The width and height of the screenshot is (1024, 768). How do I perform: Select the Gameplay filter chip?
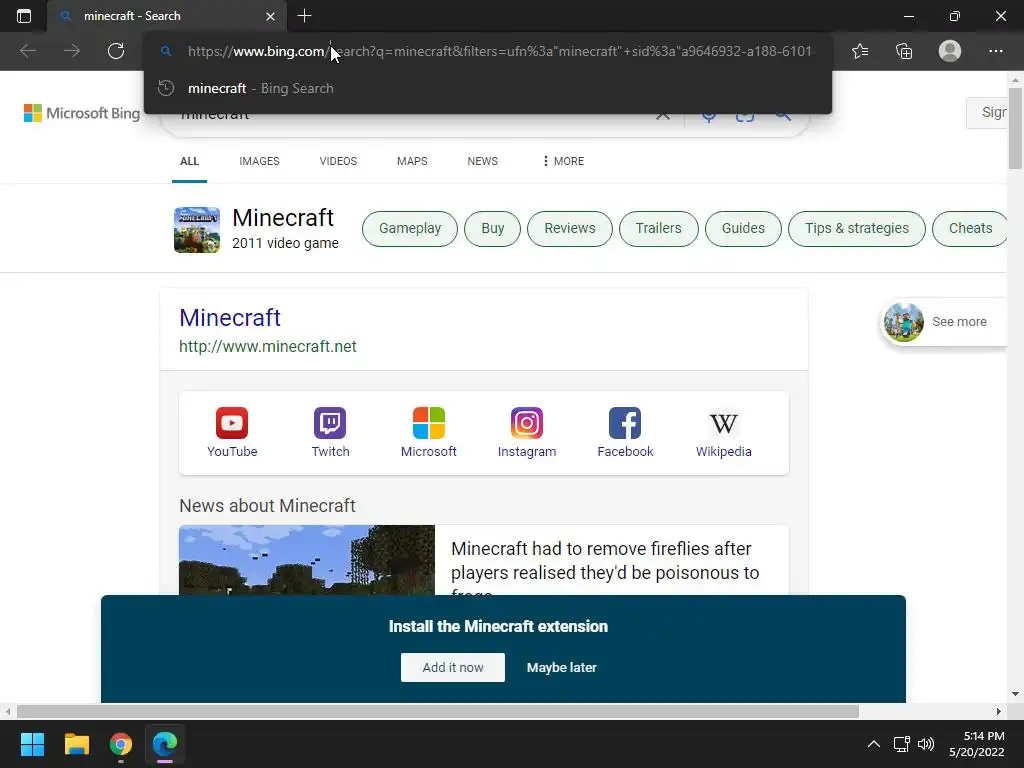410,229
